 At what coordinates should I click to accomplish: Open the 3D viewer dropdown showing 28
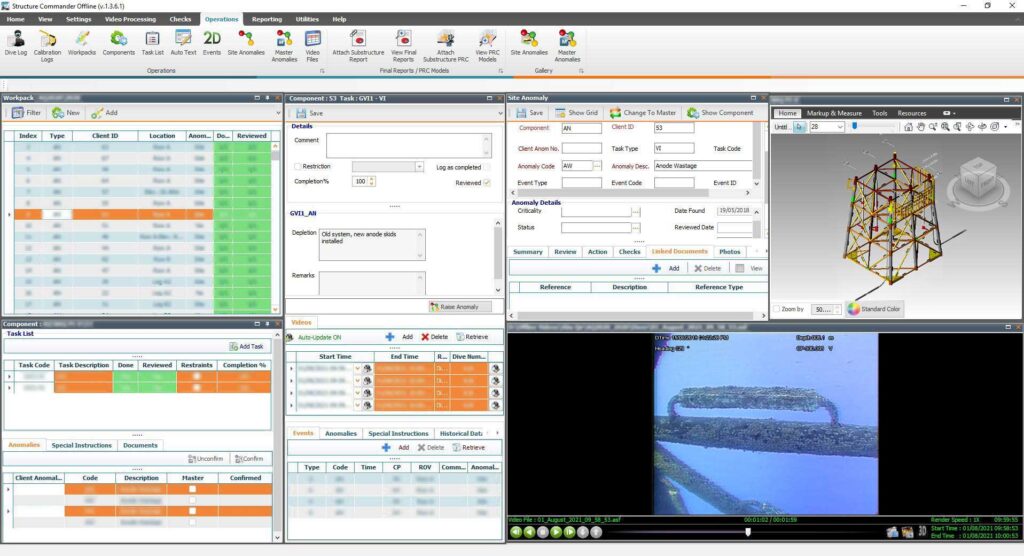coord(839,127)
